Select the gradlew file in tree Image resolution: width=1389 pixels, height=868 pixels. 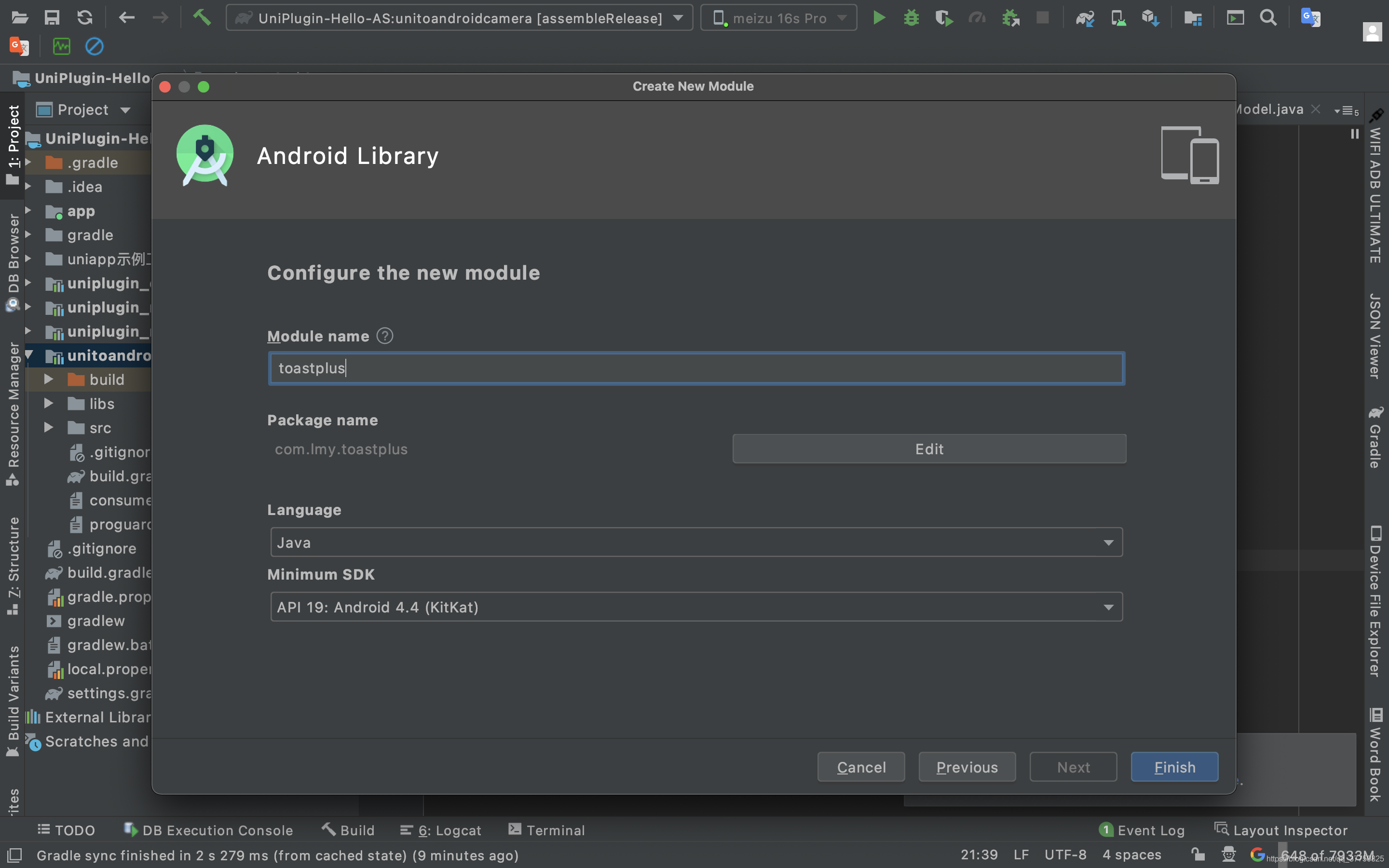[x=86, y=621]
